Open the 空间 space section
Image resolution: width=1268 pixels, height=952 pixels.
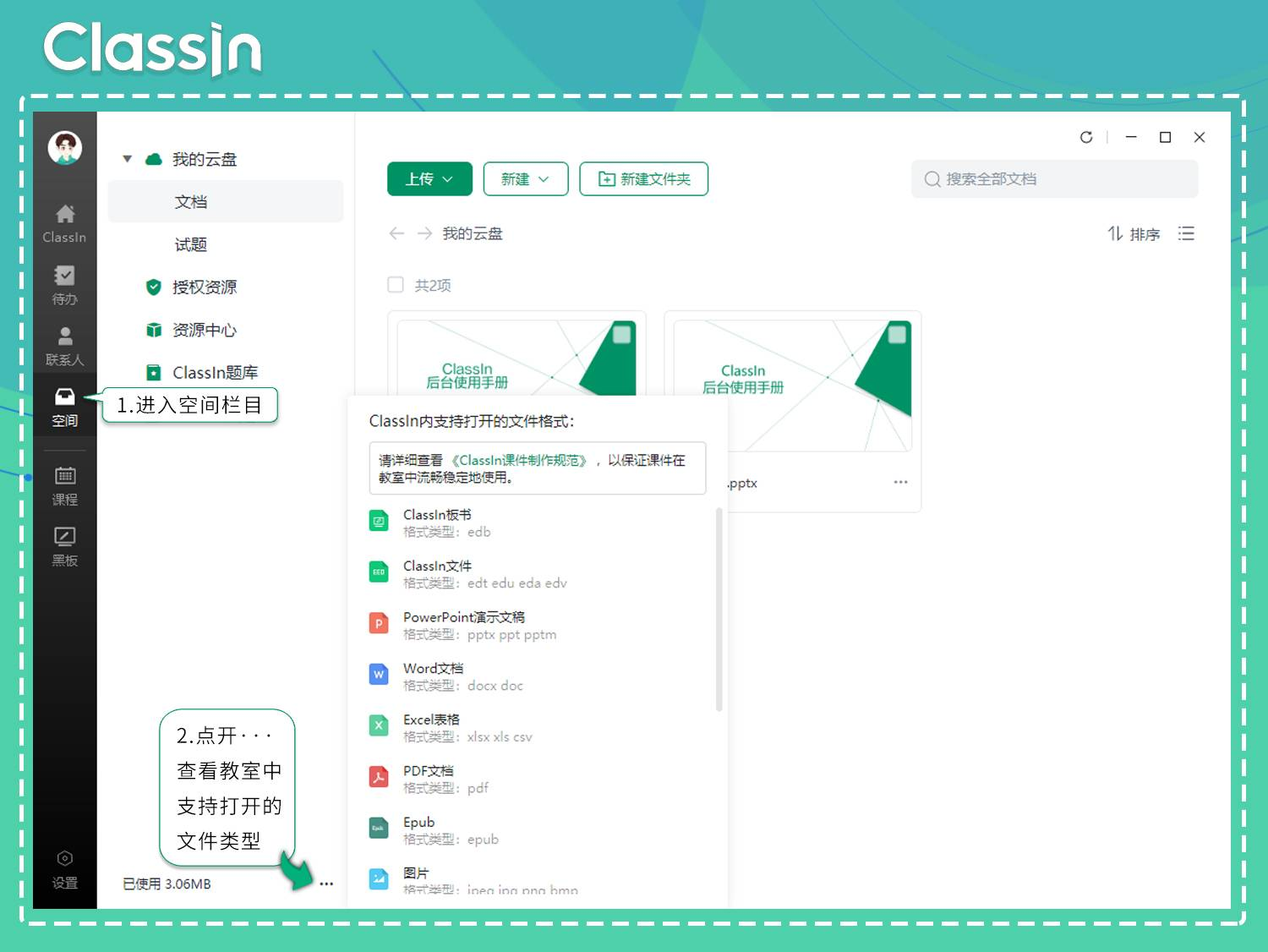(x=65, y=407)
